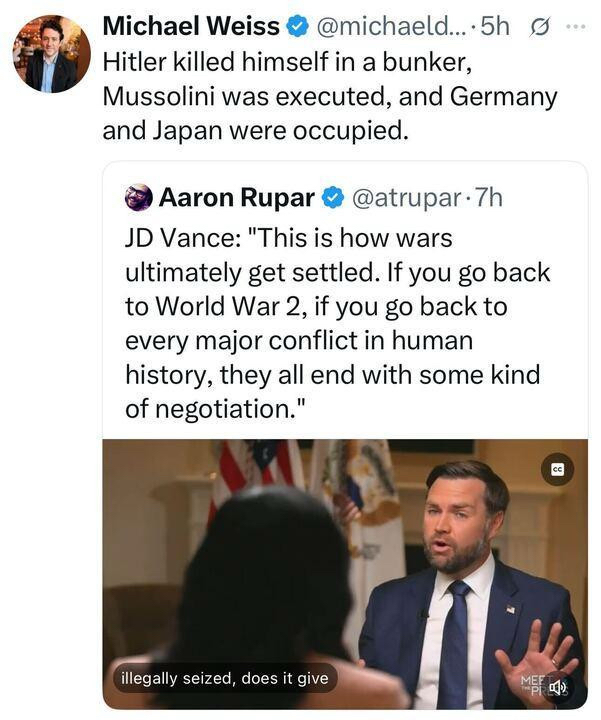
Task: Click the Michael Weiss display name
Action: (191, 25)
